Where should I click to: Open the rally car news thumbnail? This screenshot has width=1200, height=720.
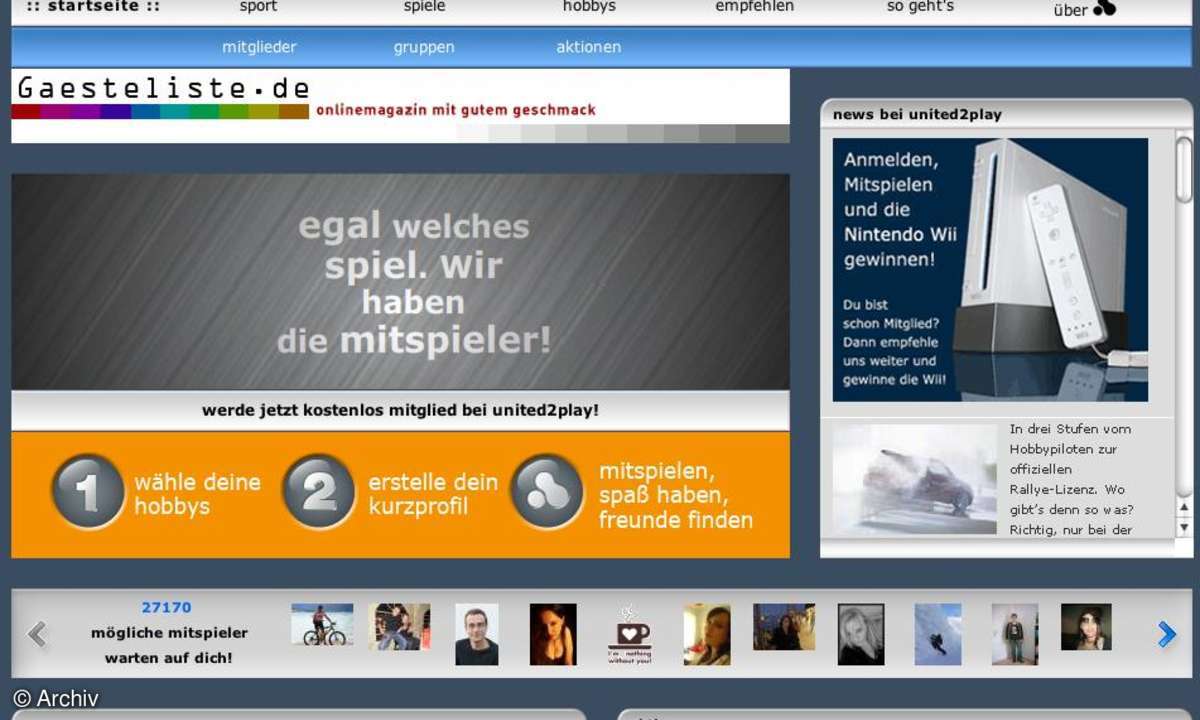pyautogui.click(x=915, y=479)
